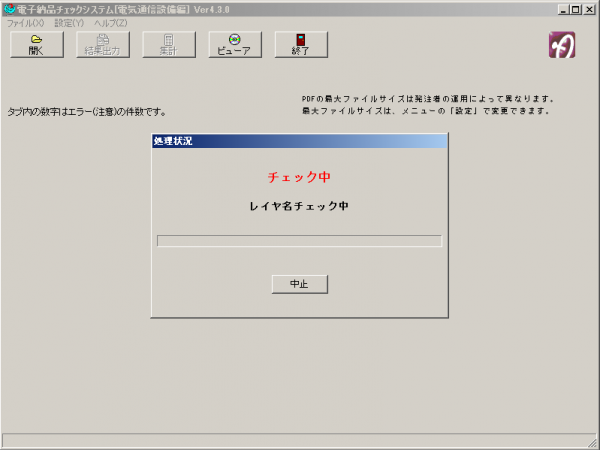Open the ヘルプ(Z) menu

tap(110, 22)
